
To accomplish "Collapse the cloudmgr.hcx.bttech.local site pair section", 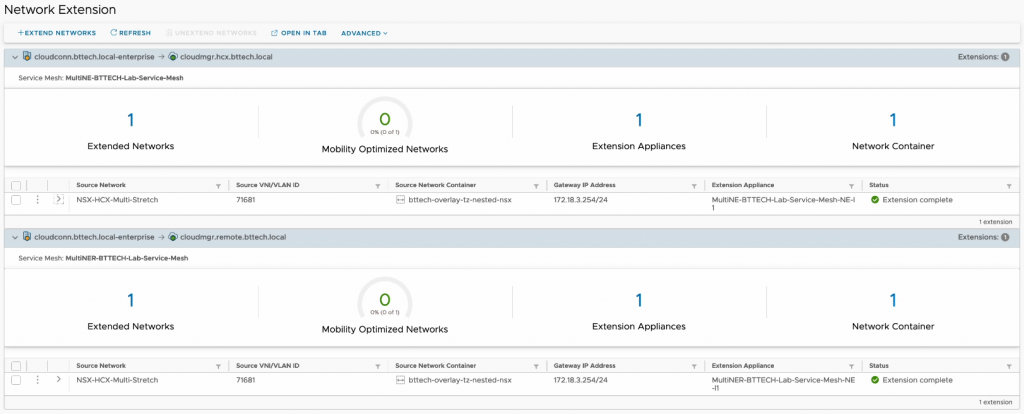I will click(15, 57).
